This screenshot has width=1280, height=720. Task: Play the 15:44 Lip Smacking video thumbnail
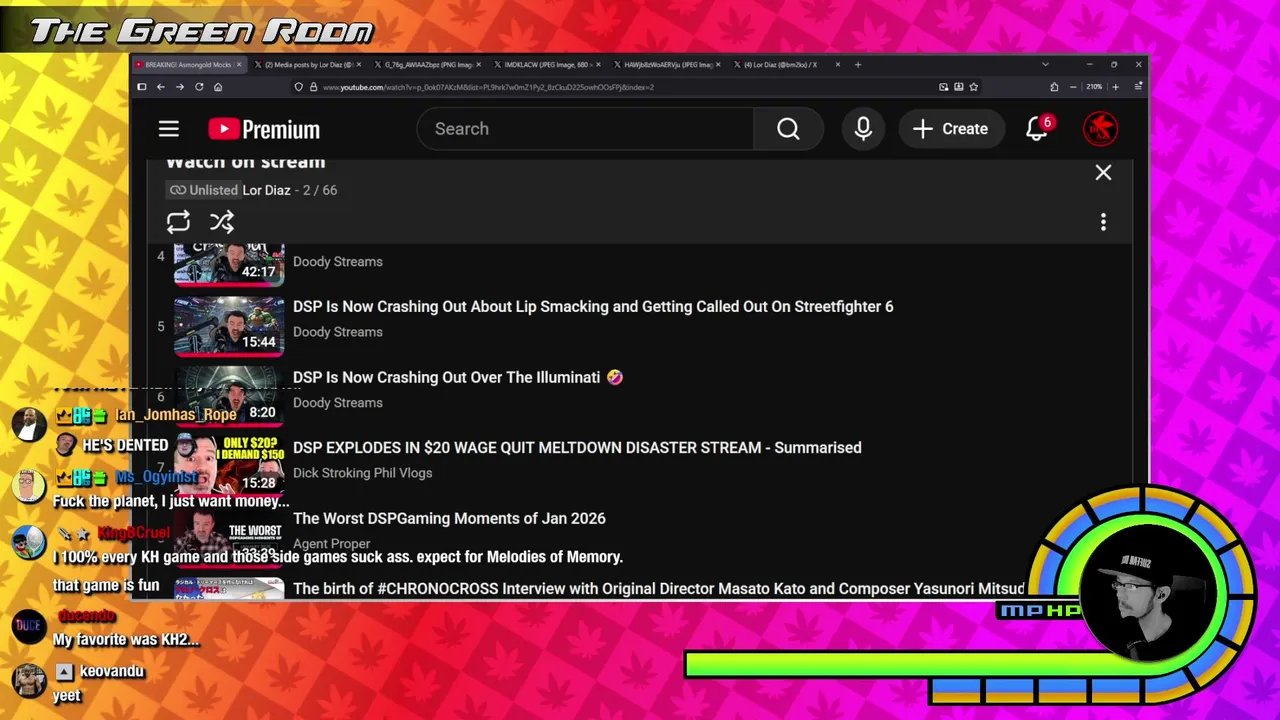point(229,326)
